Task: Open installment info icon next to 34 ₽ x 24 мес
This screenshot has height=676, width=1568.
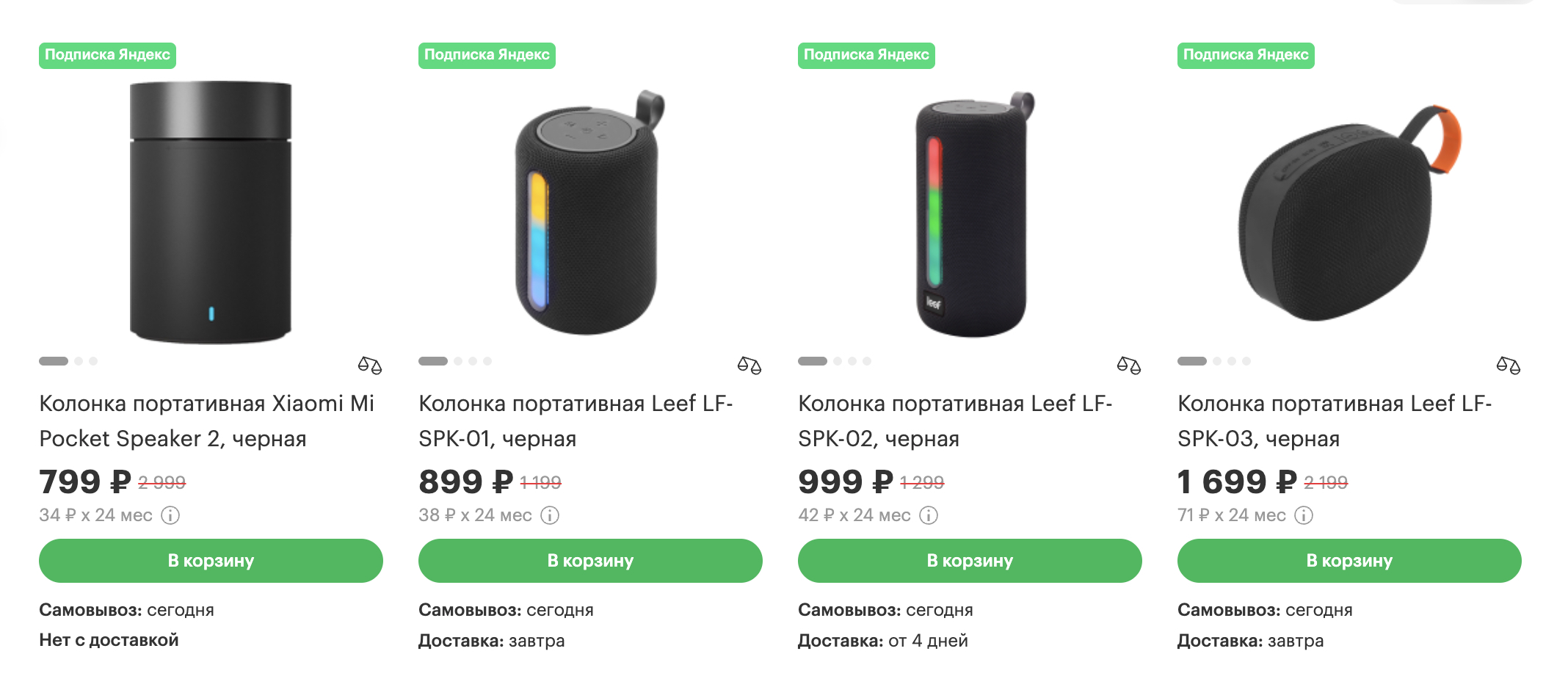Action: (x=170, y=515)
